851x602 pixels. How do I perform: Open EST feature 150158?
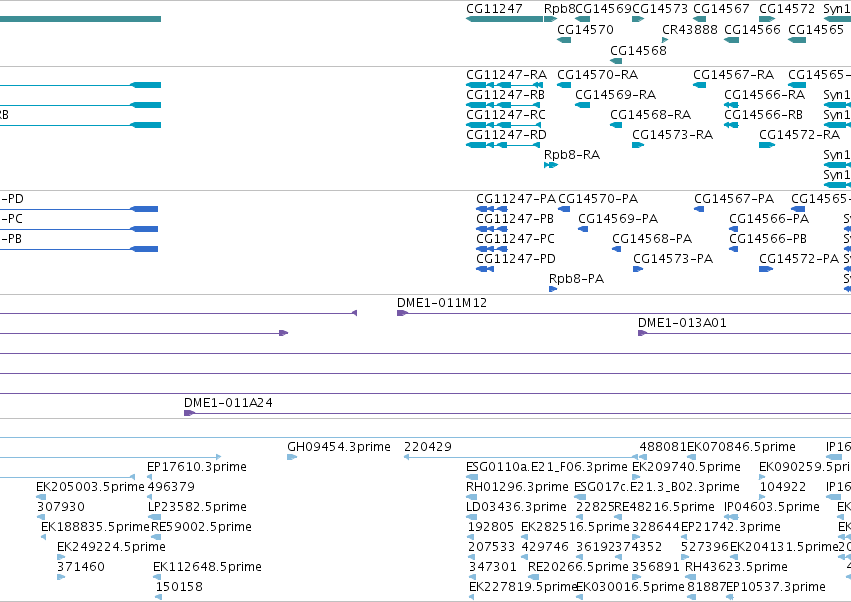pyautogui.click(x=179, y=587)
